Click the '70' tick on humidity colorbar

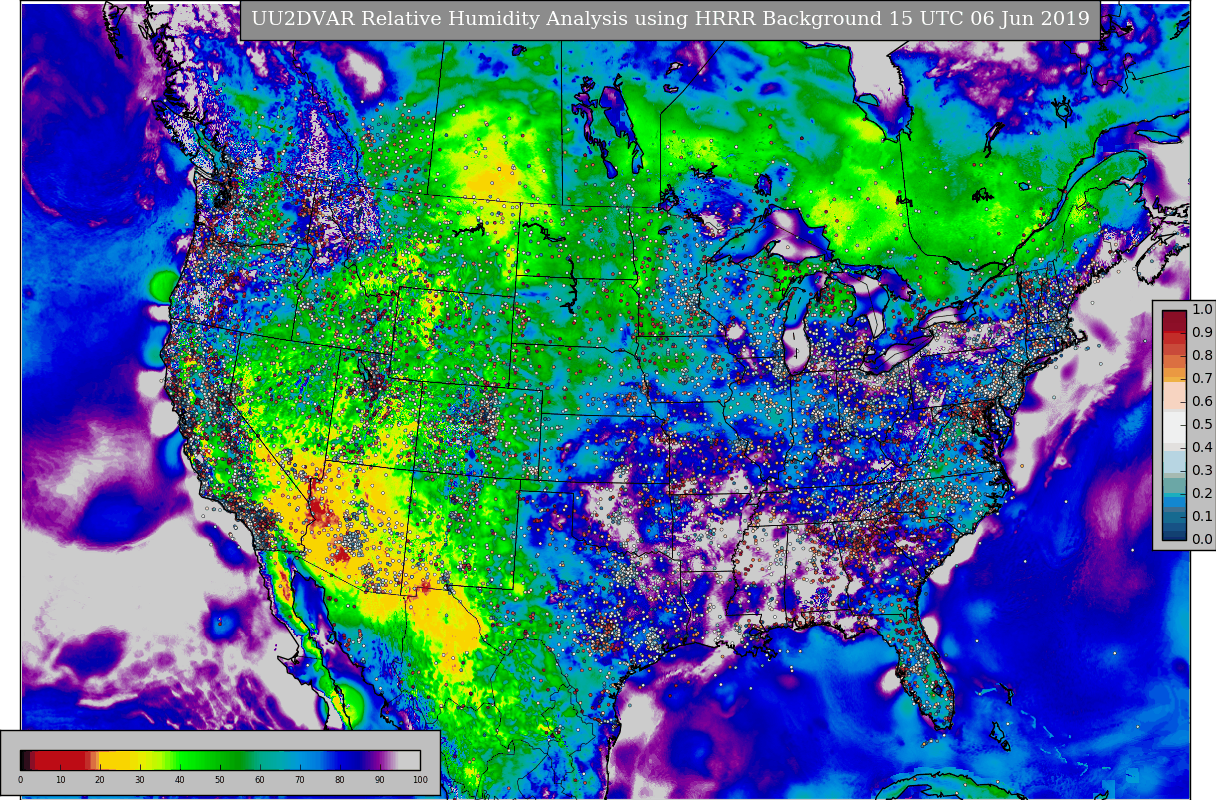click(x=300, y=780)
